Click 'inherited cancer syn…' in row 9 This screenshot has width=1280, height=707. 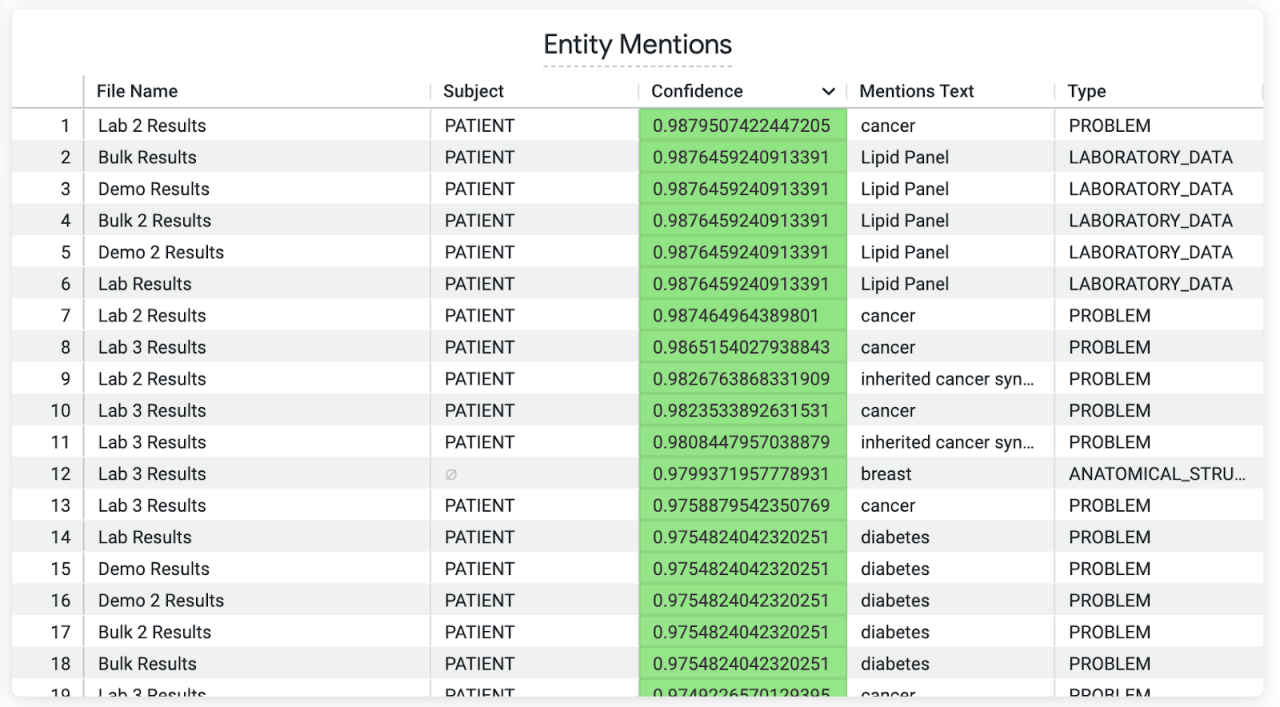click(947, 379)
